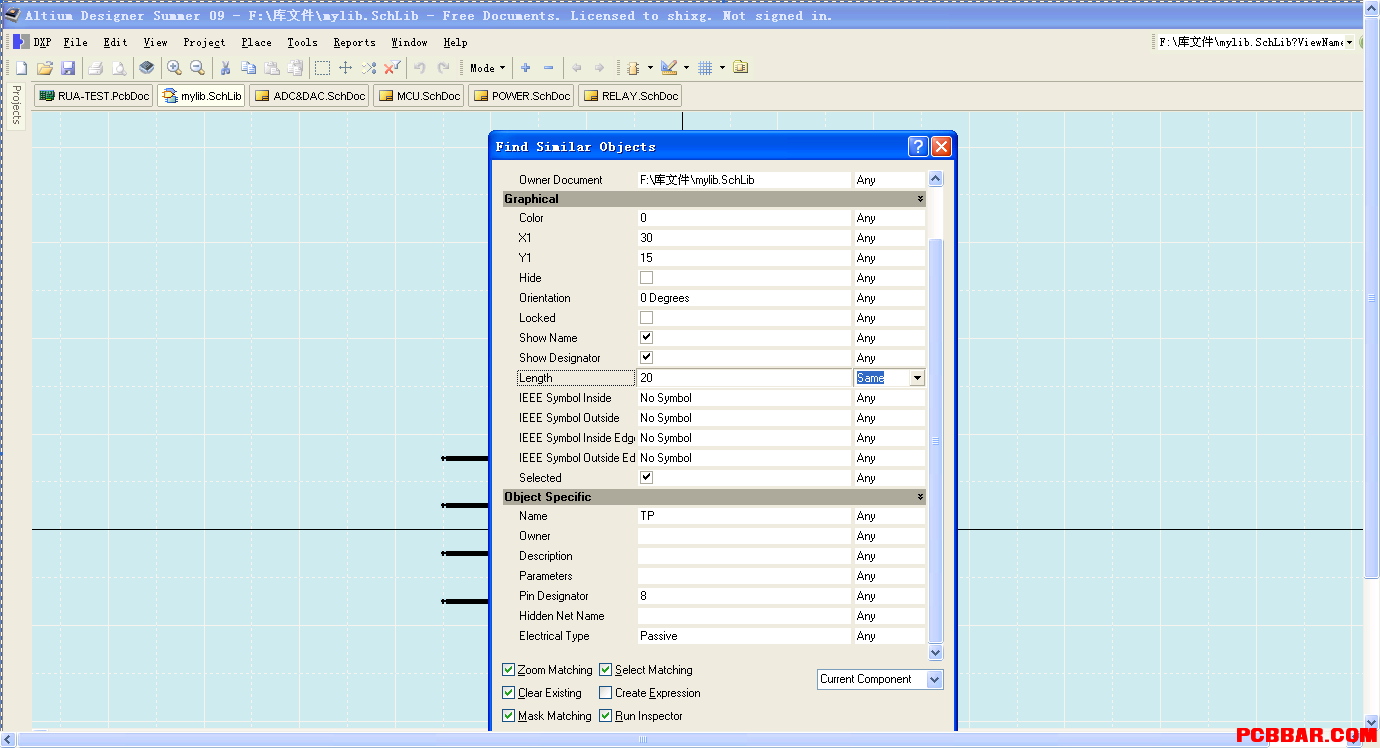Click the Find Similar Objects help button
1380x748 pixels.
918,147
